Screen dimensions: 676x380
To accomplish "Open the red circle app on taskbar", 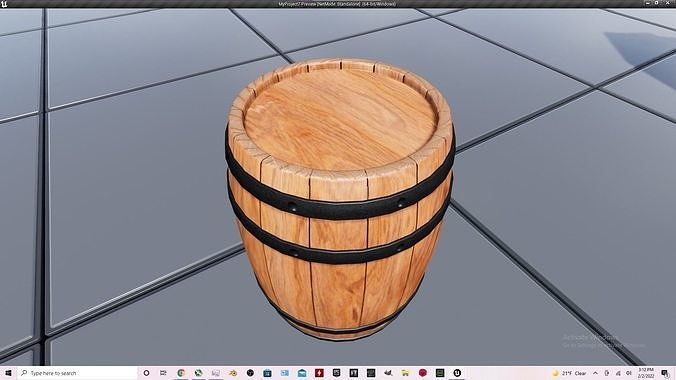I will 423,373.
